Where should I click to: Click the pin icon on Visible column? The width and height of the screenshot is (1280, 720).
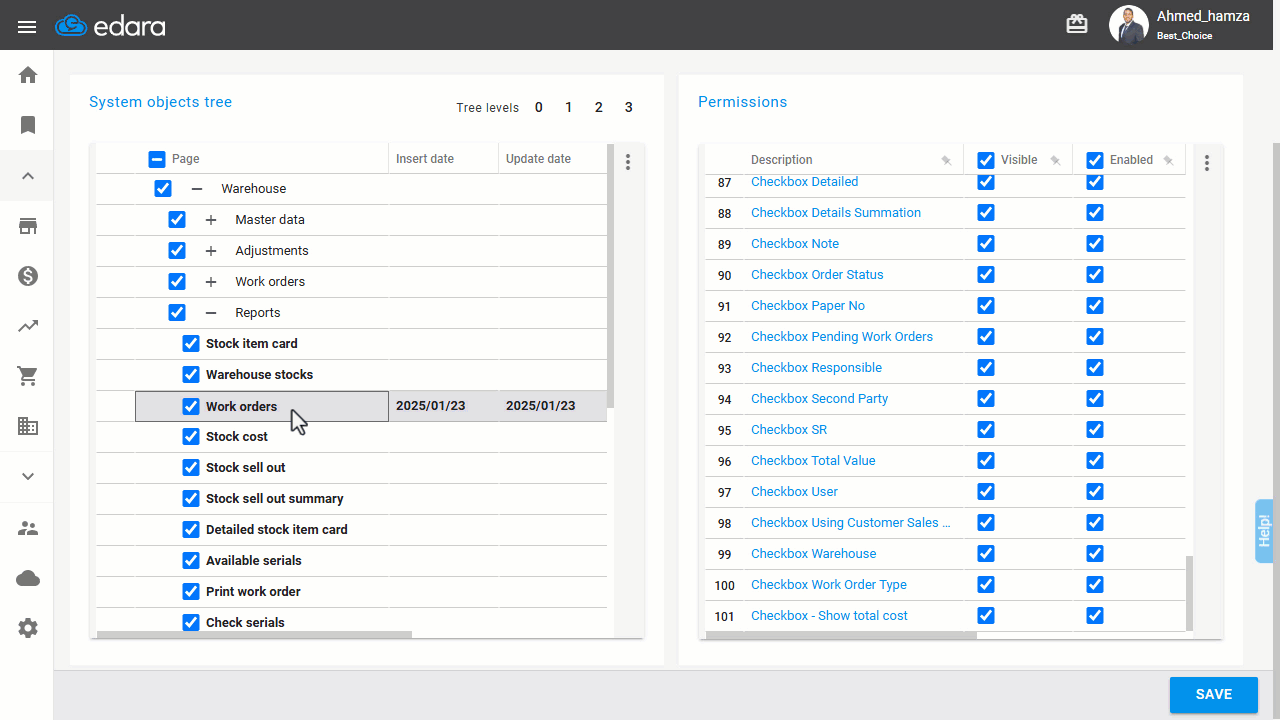click(1055, 160)
